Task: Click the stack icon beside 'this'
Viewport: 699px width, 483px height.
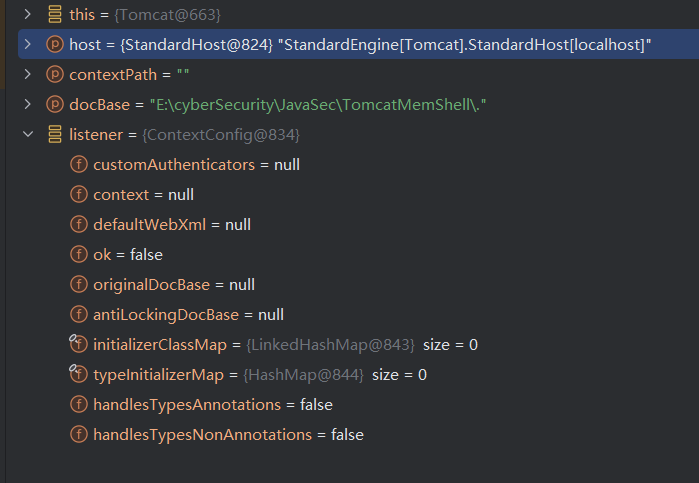Action: 54,15
